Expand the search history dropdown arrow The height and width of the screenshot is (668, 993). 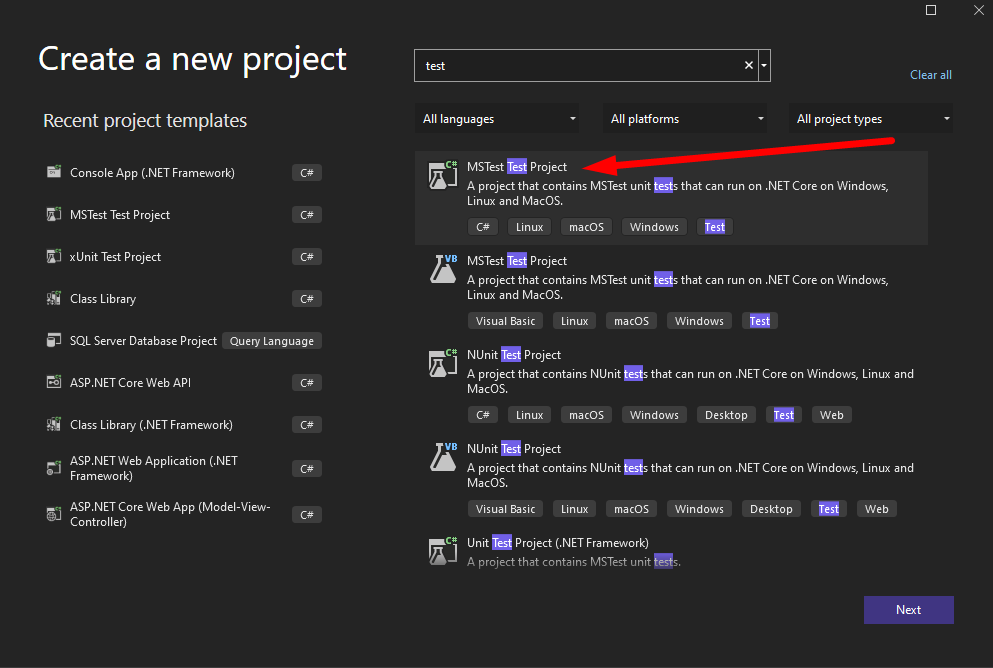(x=765, y=66)
